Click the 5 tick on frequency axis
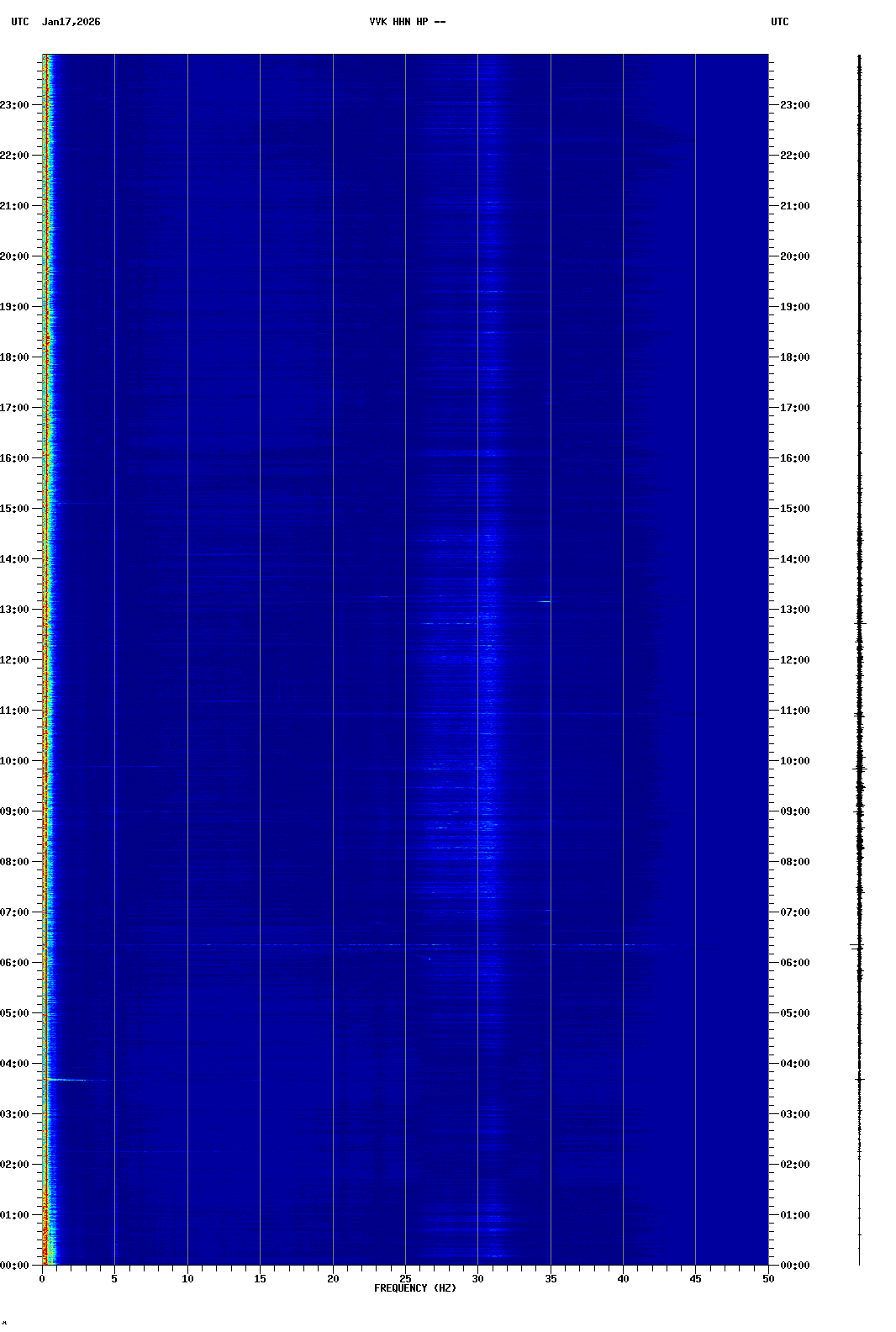Screen dimensions: 896x1332 coord(114,1279)
